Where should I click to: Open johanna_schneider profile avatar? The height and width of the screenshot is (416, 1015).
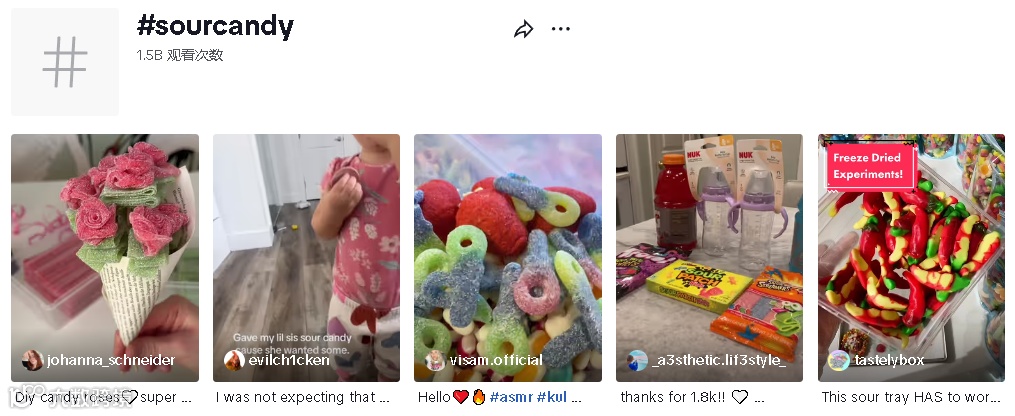click(x=32, y=360)
